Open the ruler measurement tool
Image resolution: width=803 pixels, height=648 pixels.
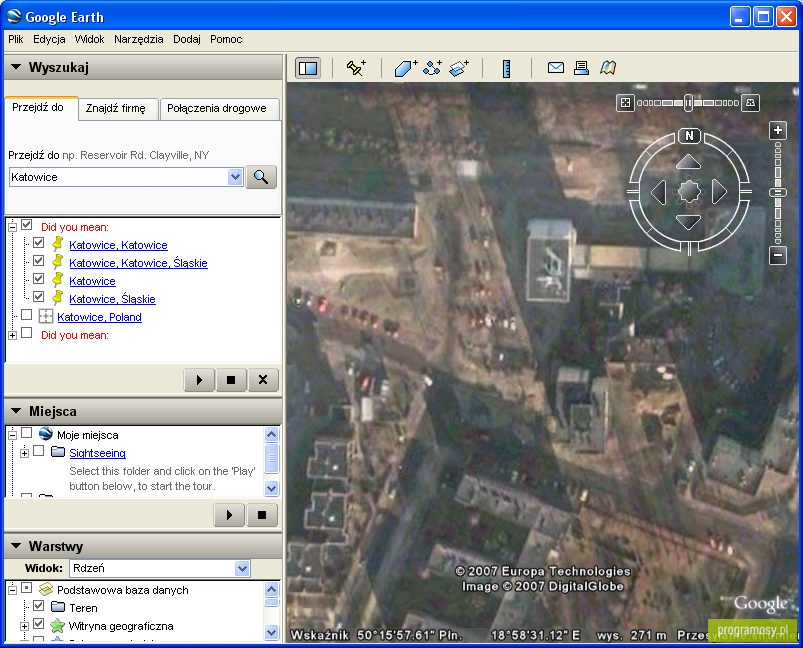pyautogui.click(x=506, y=68)
